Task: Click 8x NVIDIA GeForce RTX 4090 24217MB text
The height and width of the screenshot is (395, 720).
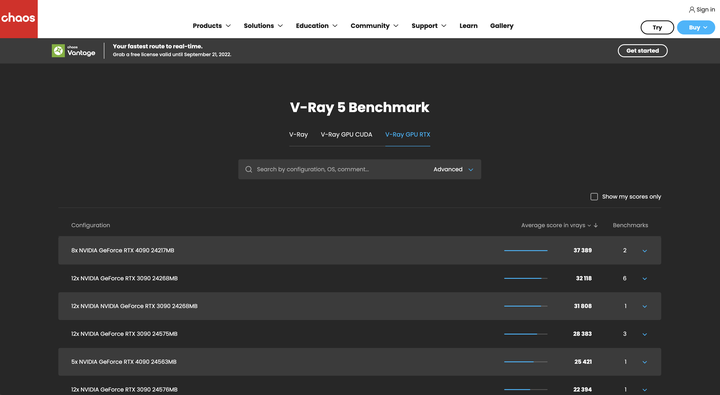Action: pos(123,251)
